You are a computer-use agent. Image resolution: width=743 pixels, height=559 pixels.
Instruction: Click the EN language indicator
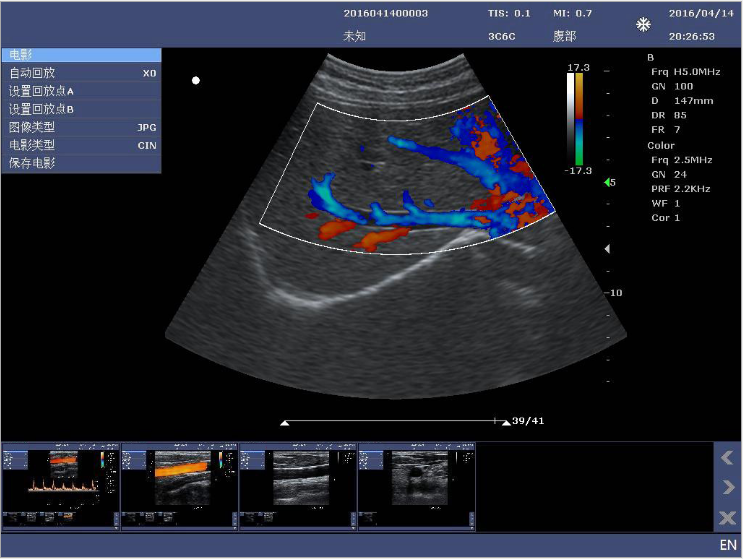point(728,545)
